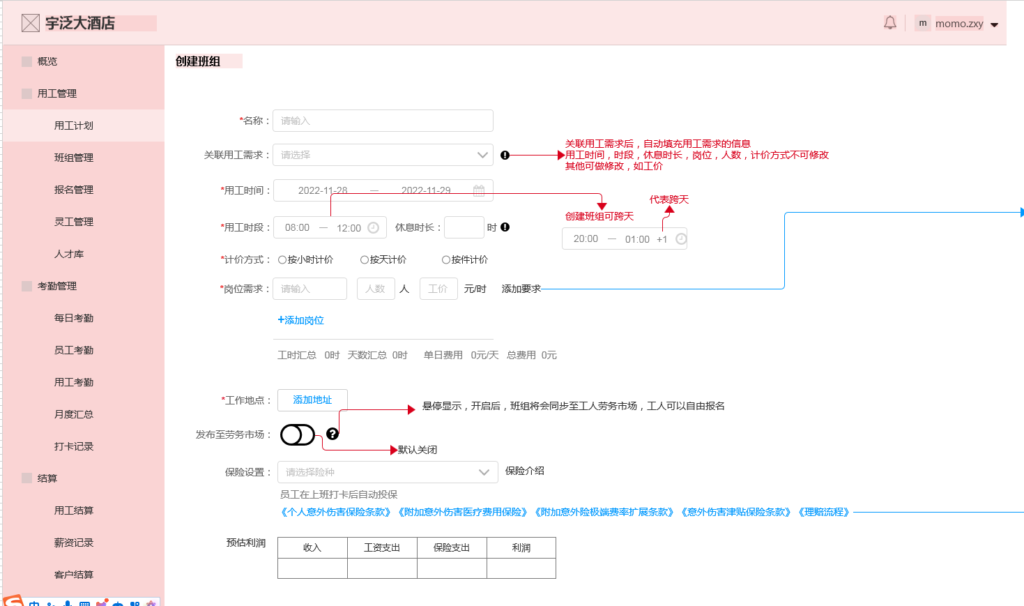Expand the momo.zxy account caret
This screenshot has height=606, width=1024.
tap(994, 25)
